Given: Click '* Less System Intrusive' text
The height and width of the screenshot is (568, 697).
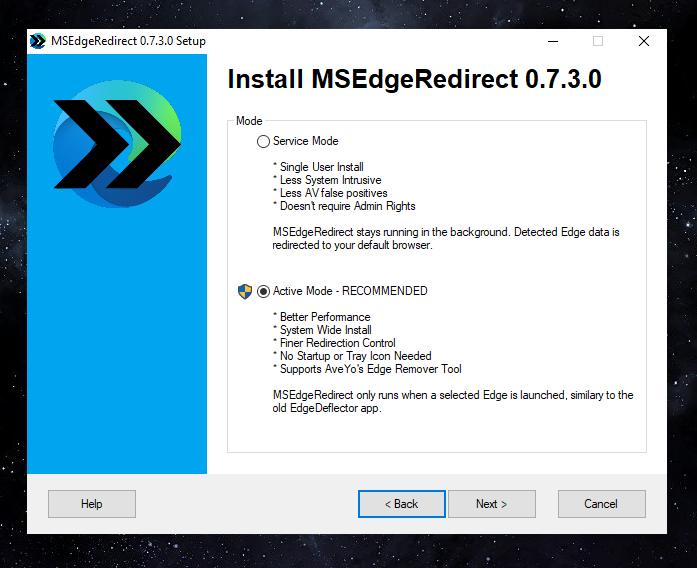Looking at the screenshot, I should click(x=327, y=180).
